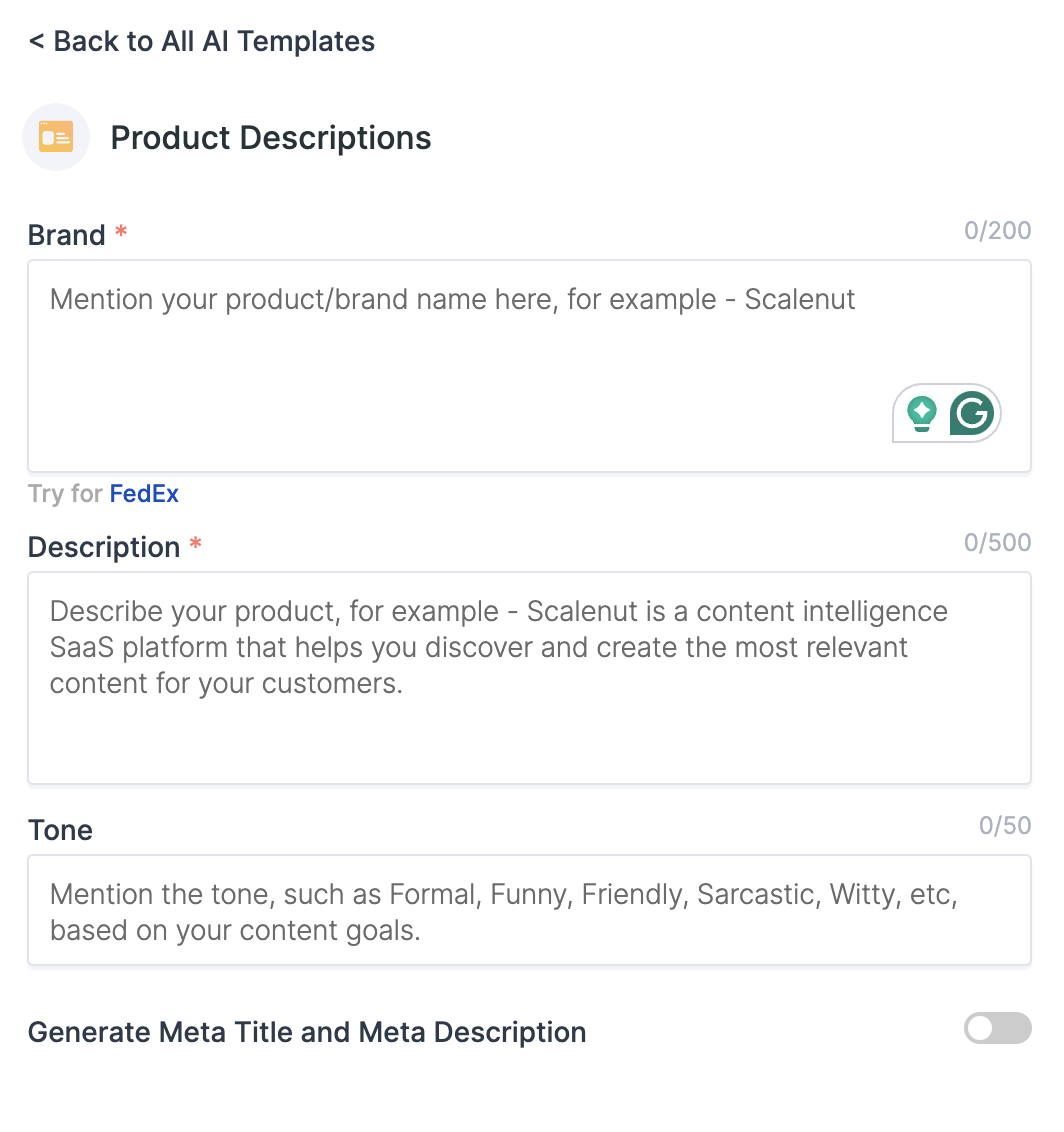Select the Tone input box
The height and width of the screenshot is (1132, 1064).
click(529, 910)
